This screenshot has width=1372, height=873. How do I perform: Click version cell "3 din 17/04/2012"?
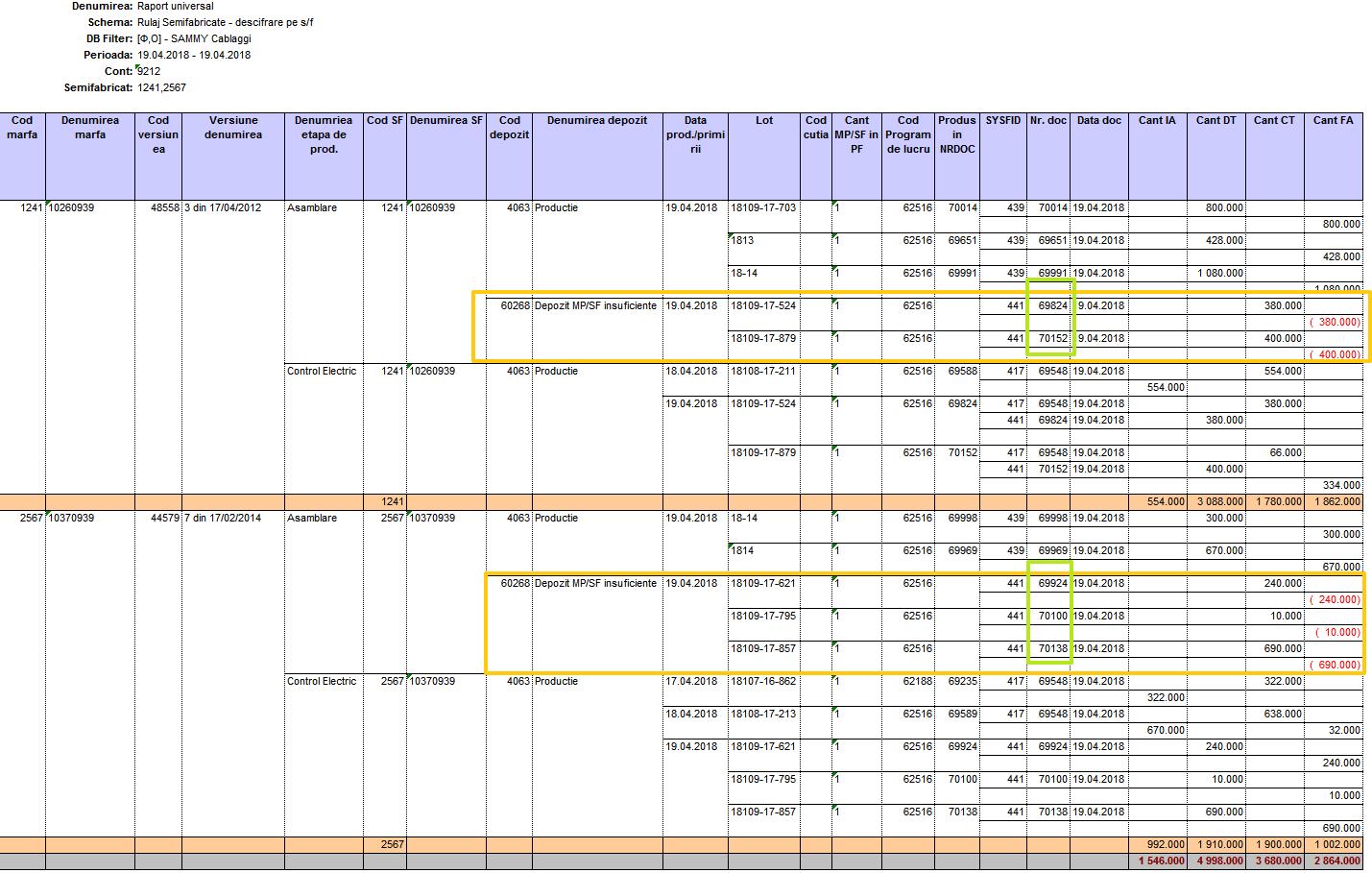(222, 207)
